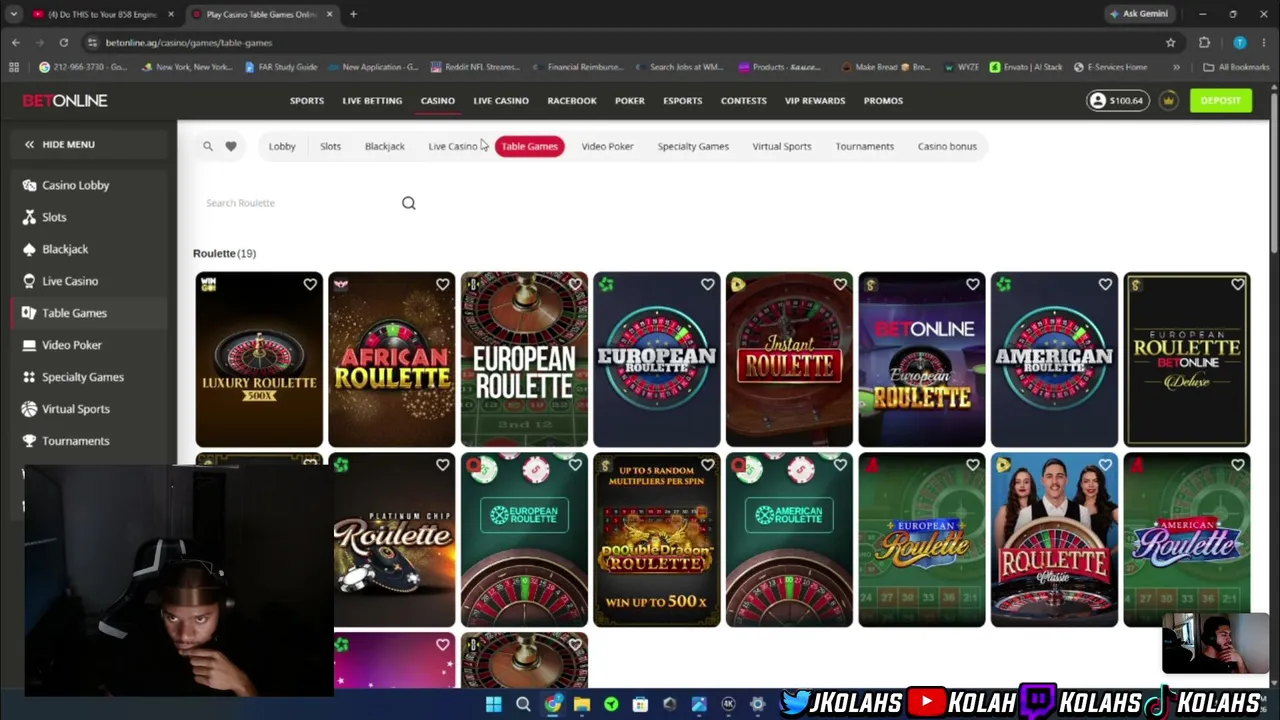Open the FAR Study Guide bookmark
Image resolution: width=1280 pixels, height=720 pixels.
(x=281, y=67)
